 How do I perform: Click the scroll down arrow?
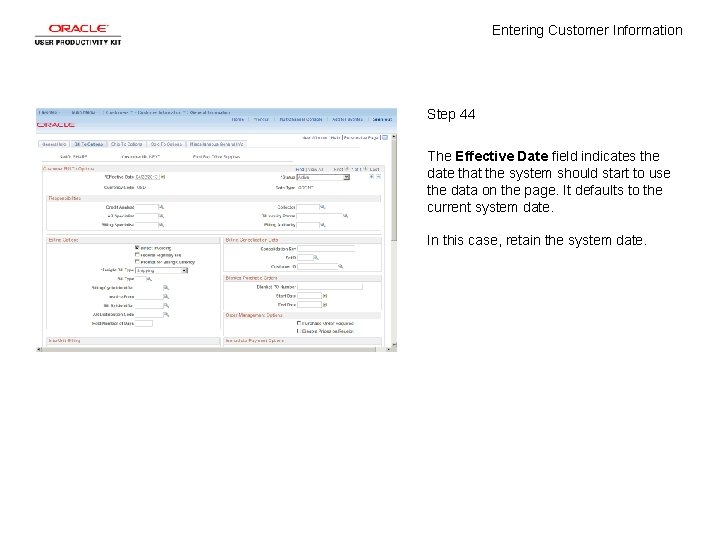pos(394,344)
